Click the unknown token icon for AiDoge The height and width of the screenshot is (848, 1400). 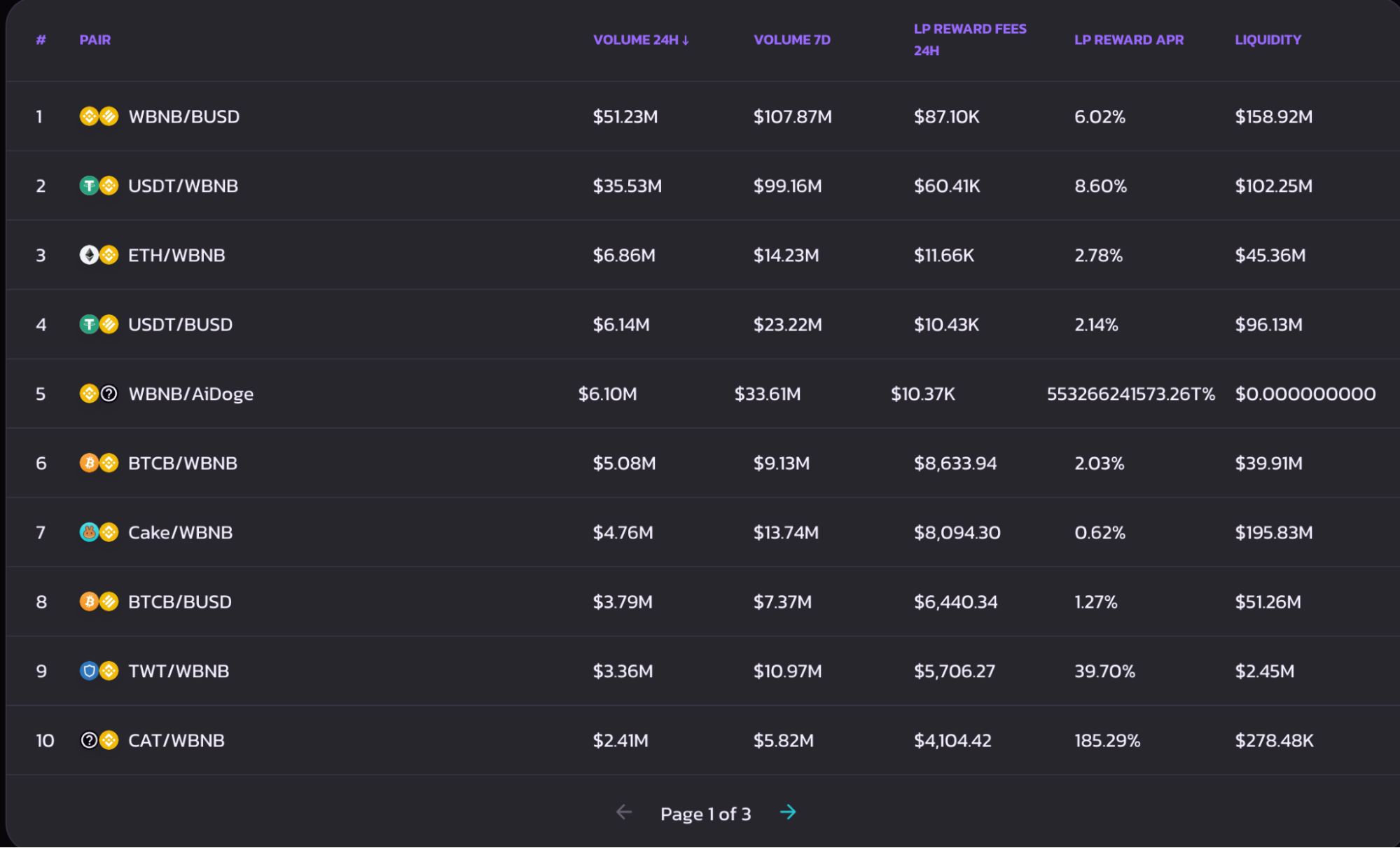coord(109,394)
